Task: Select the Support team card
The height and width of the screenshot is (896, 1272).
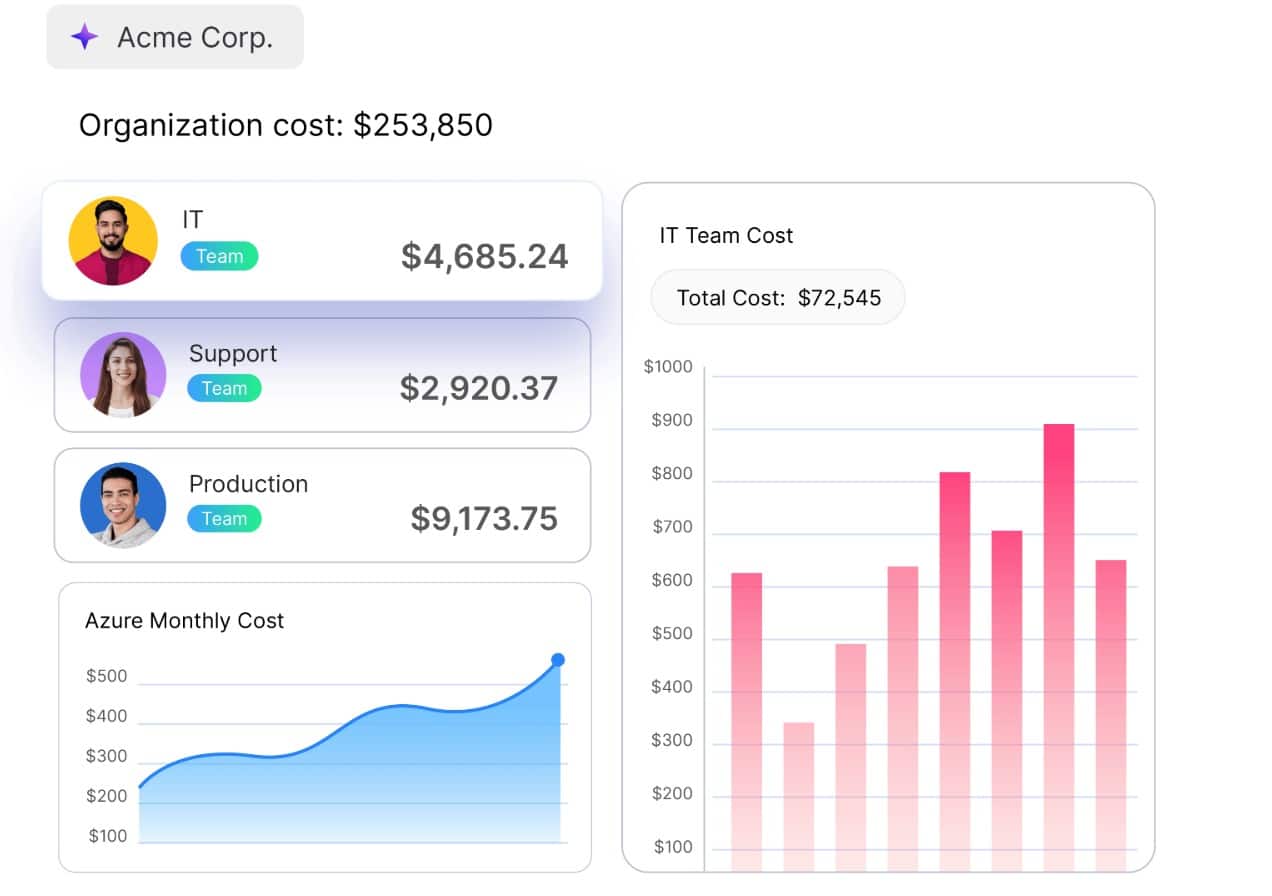Action: (x=322, y=375)
